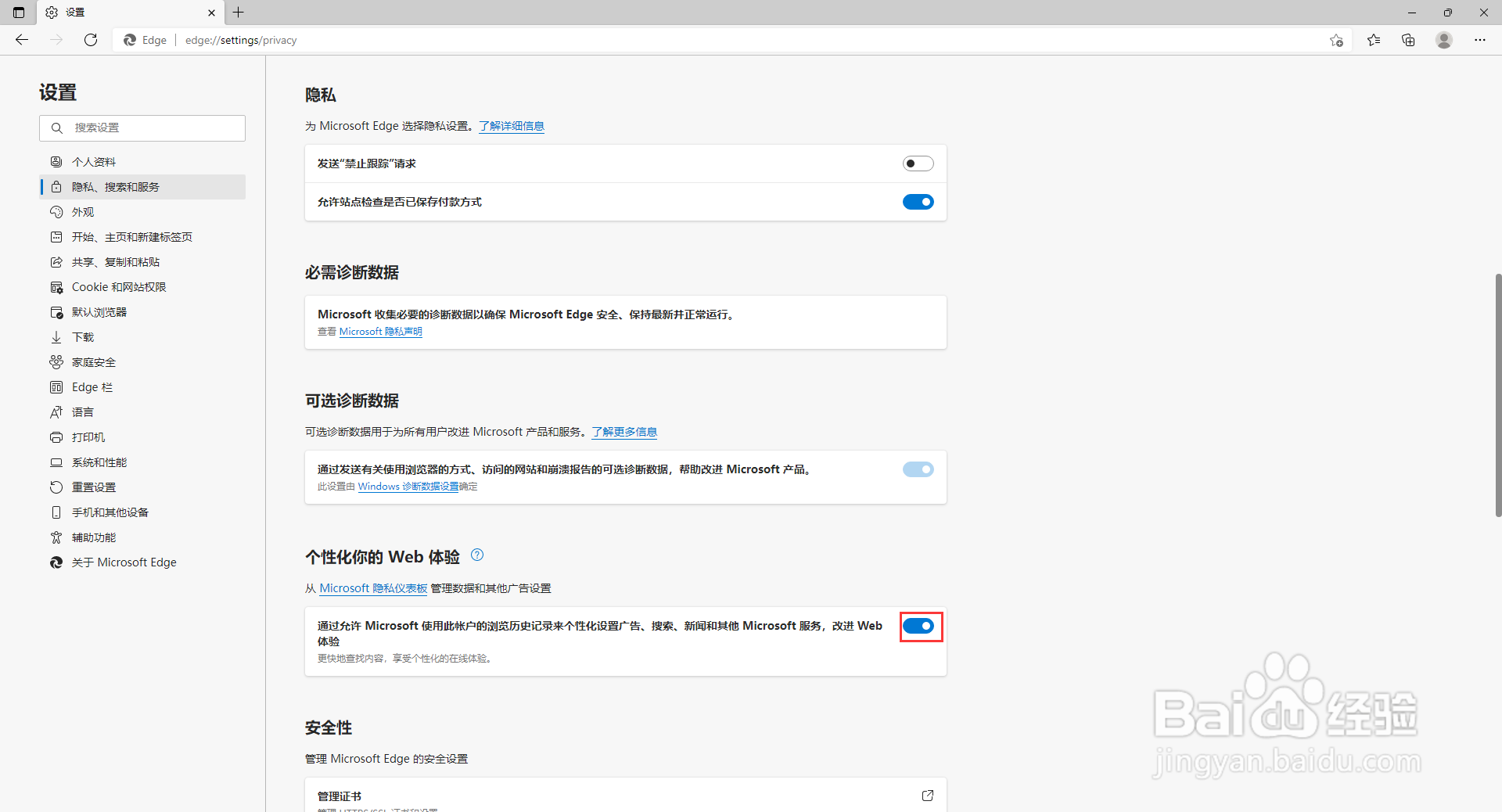Viewport: 1502px width, 812px height.
Task: Click the browser back arrow
Action: click(22, 40)
